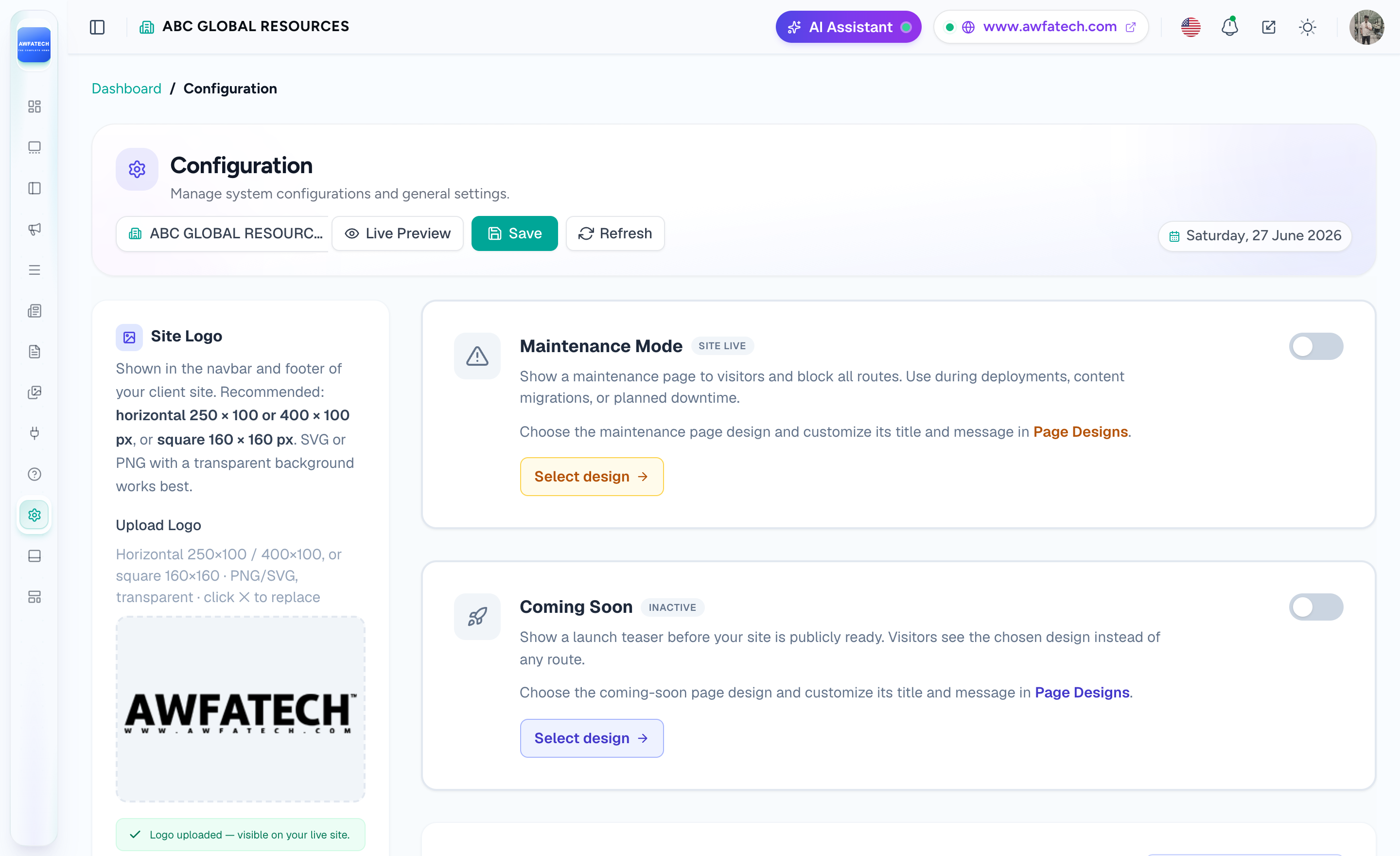Open the megaphone announcements sidebar icon

point(35,229)
